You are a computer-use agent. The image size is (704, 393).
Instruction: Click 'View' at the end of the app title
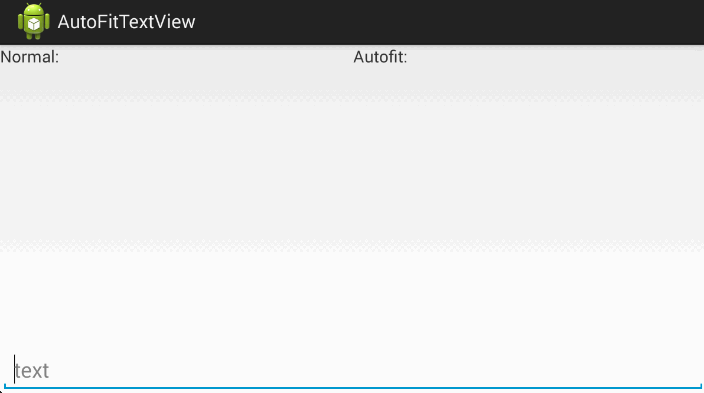176,22
